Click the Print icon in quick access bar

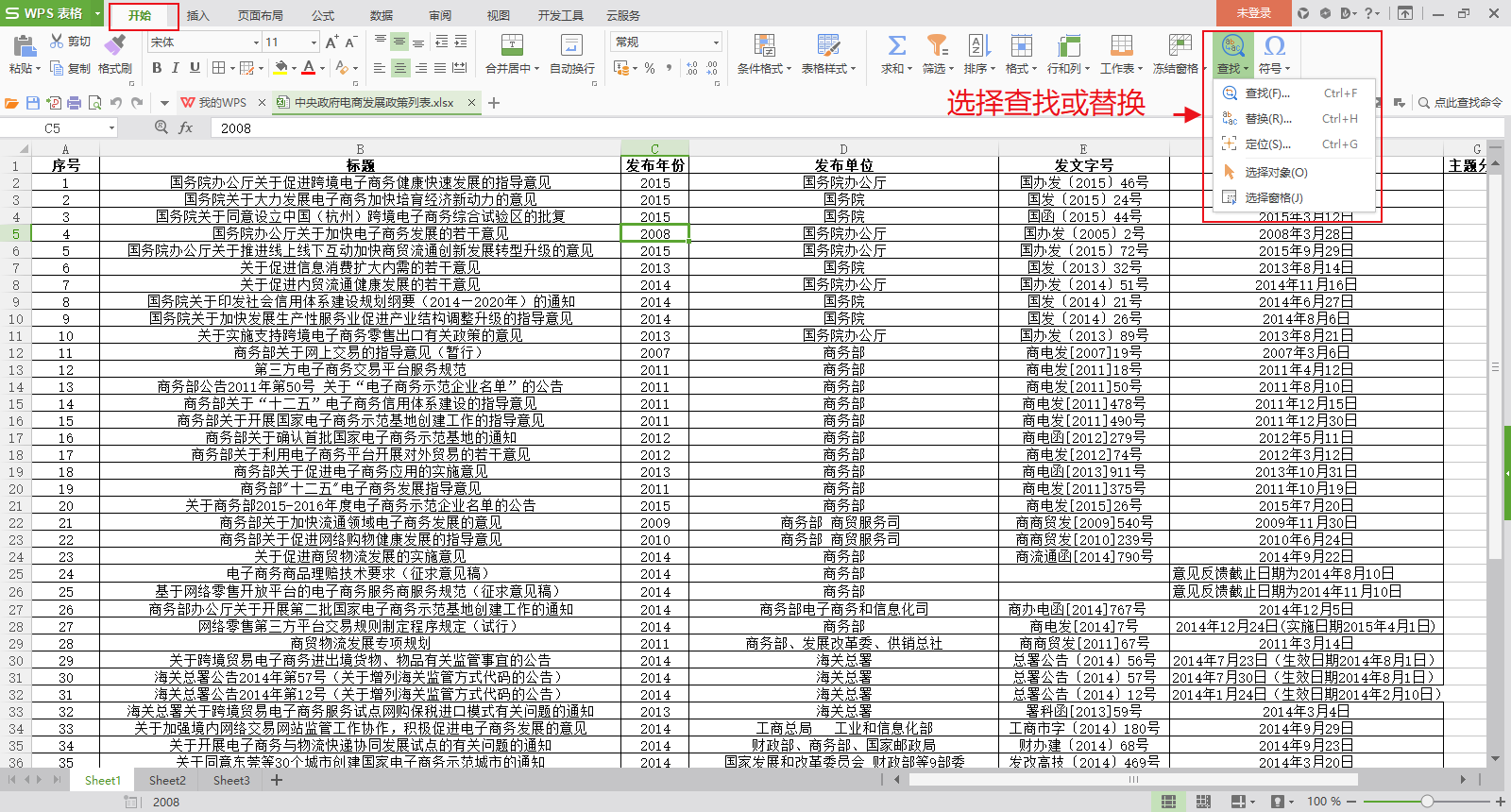[x=74, y=103]
